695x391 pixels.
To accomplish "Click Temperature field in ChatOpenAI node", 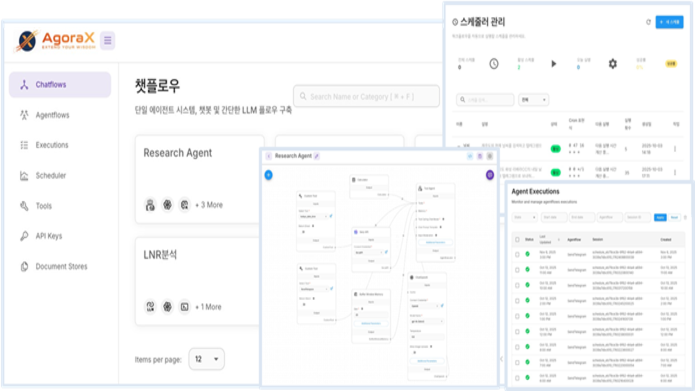I will coord(427,337).
